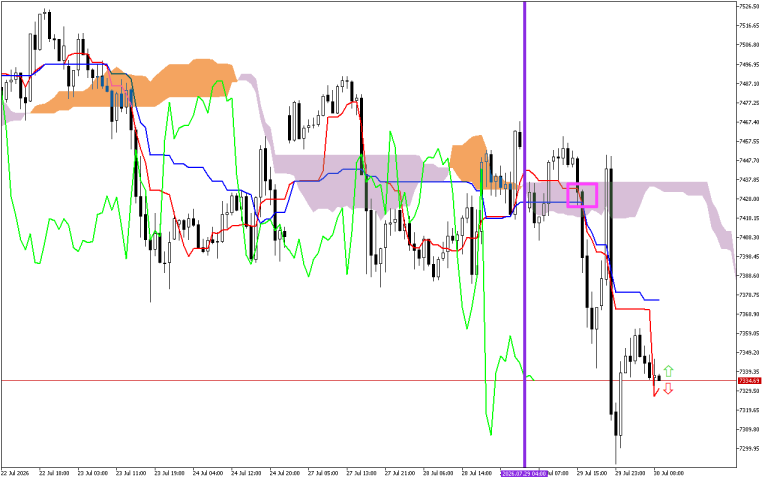
Task: Click the 22 Jul 2026 time axis label
Action: point(15,474)
